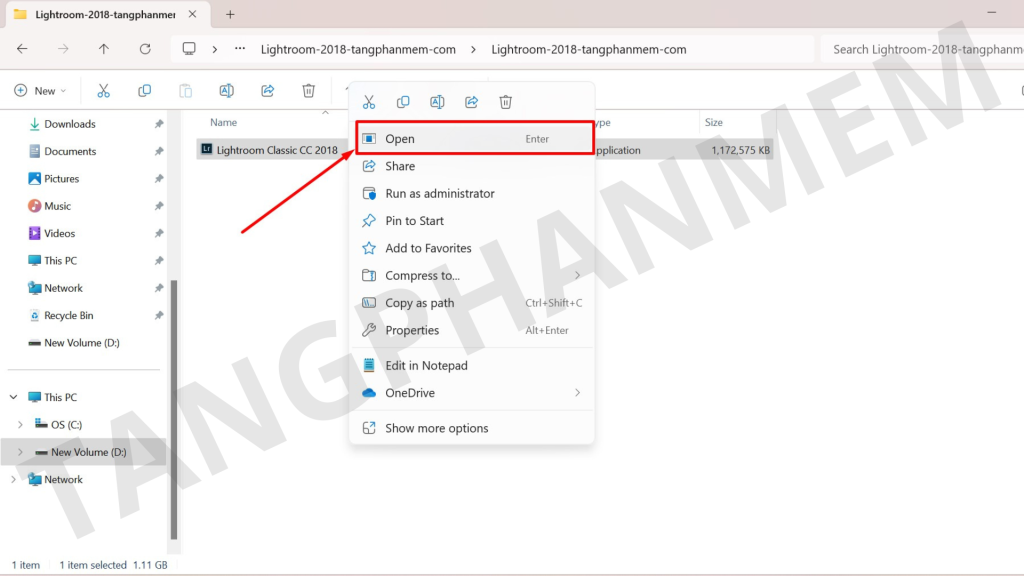This screenshot has height=576, width=1024.
Task: Collapse the This PC tree node
Action: (x=13, y=397)
